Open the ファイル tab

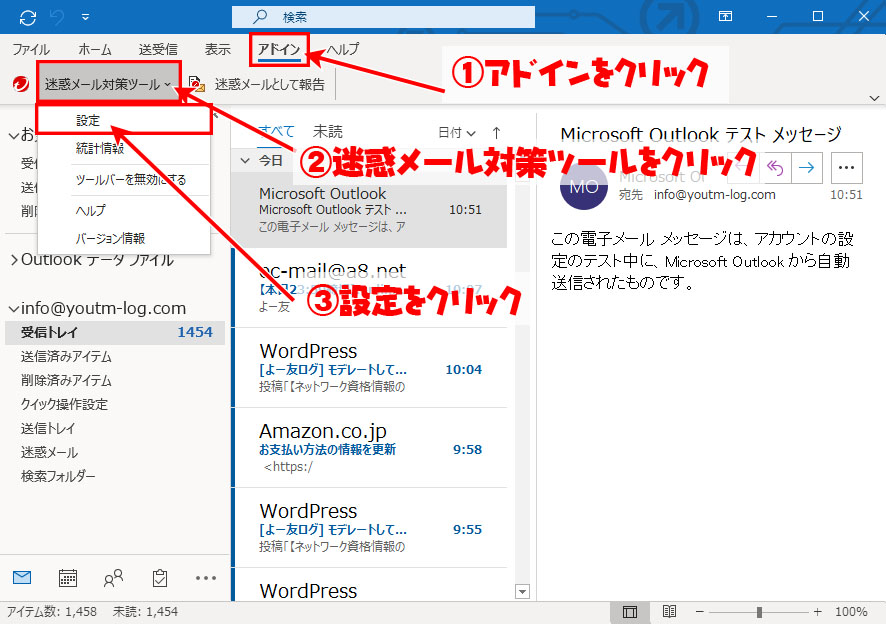(x=31, y=50)
